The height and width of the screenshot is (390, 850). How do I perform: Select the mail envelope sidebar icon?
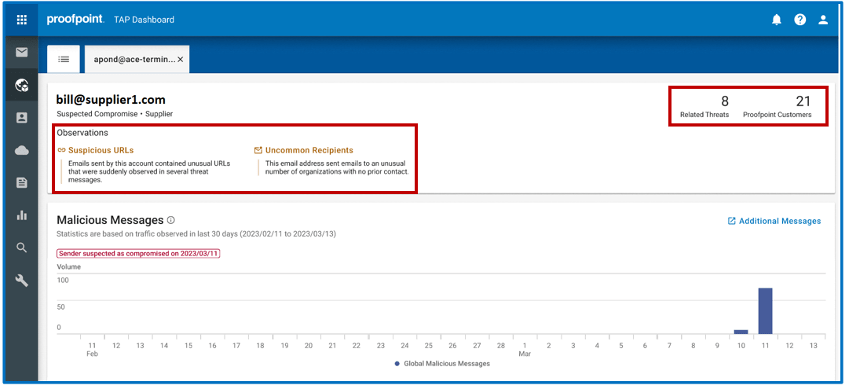[x=22, y=53]
